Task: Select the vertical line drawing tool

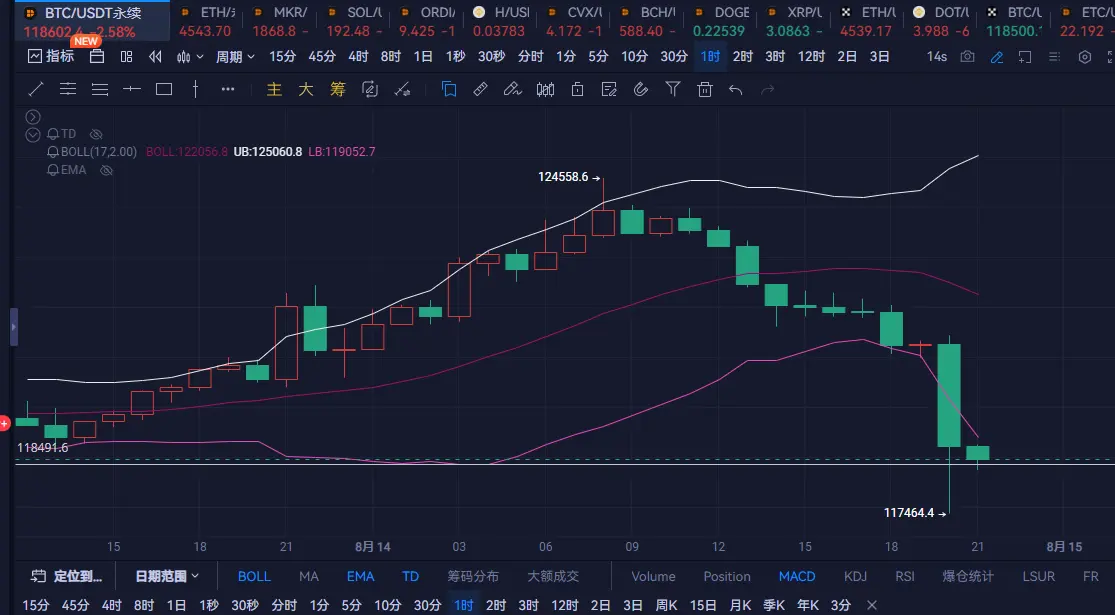Action: (x=196, y=89)
